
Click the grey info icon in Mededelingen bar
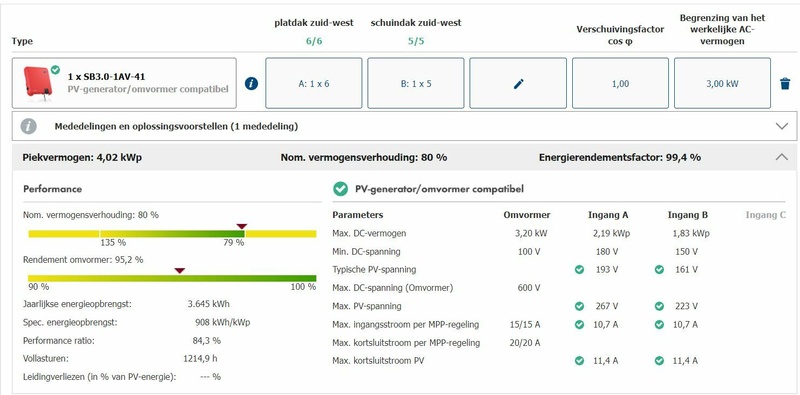(x=29, y=126)
